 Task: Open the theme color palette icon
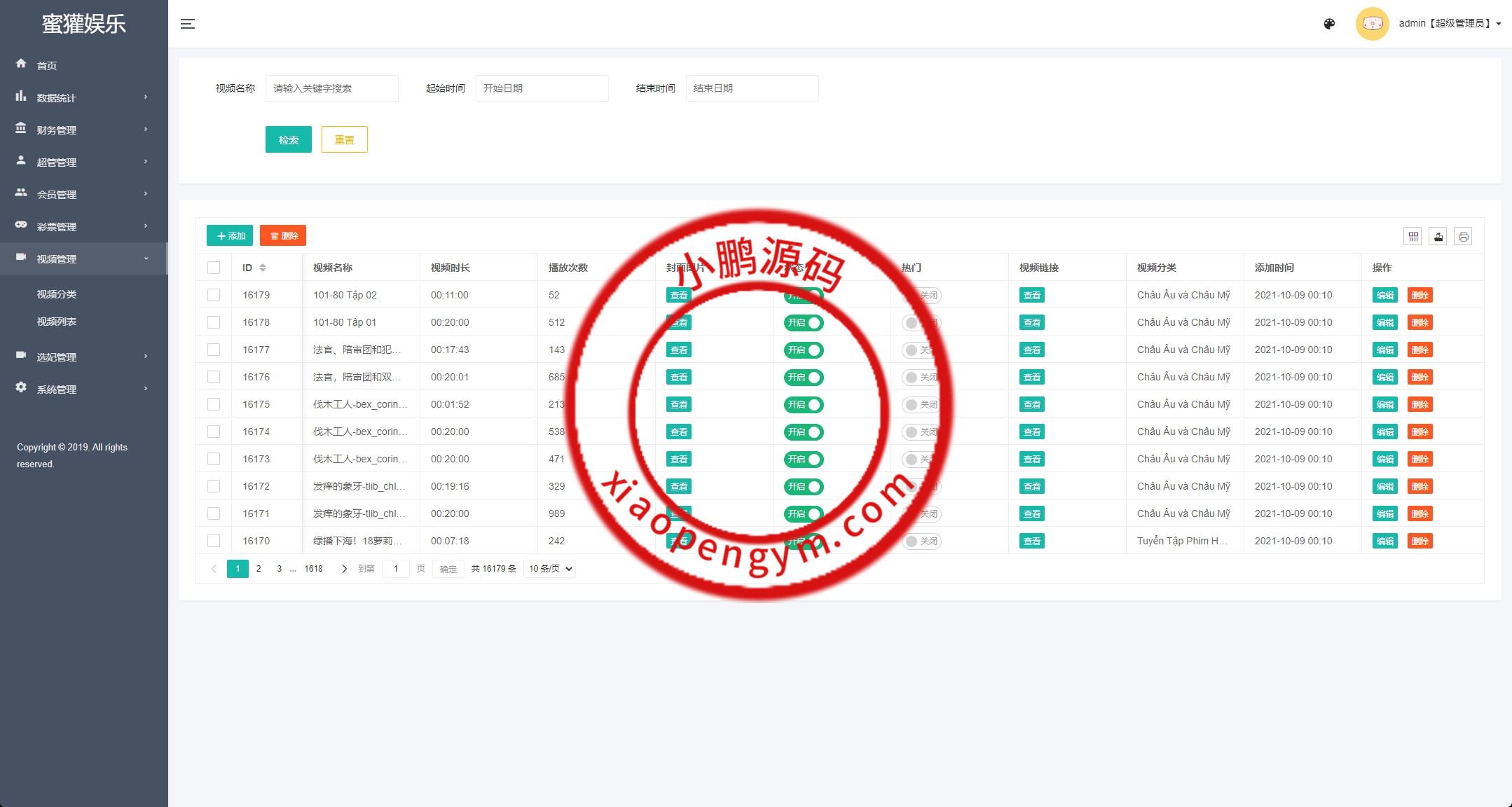point(1329,24)
